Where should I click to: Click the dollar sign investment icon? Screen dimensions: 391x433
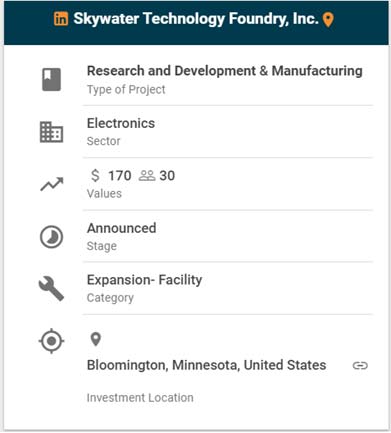95,175
